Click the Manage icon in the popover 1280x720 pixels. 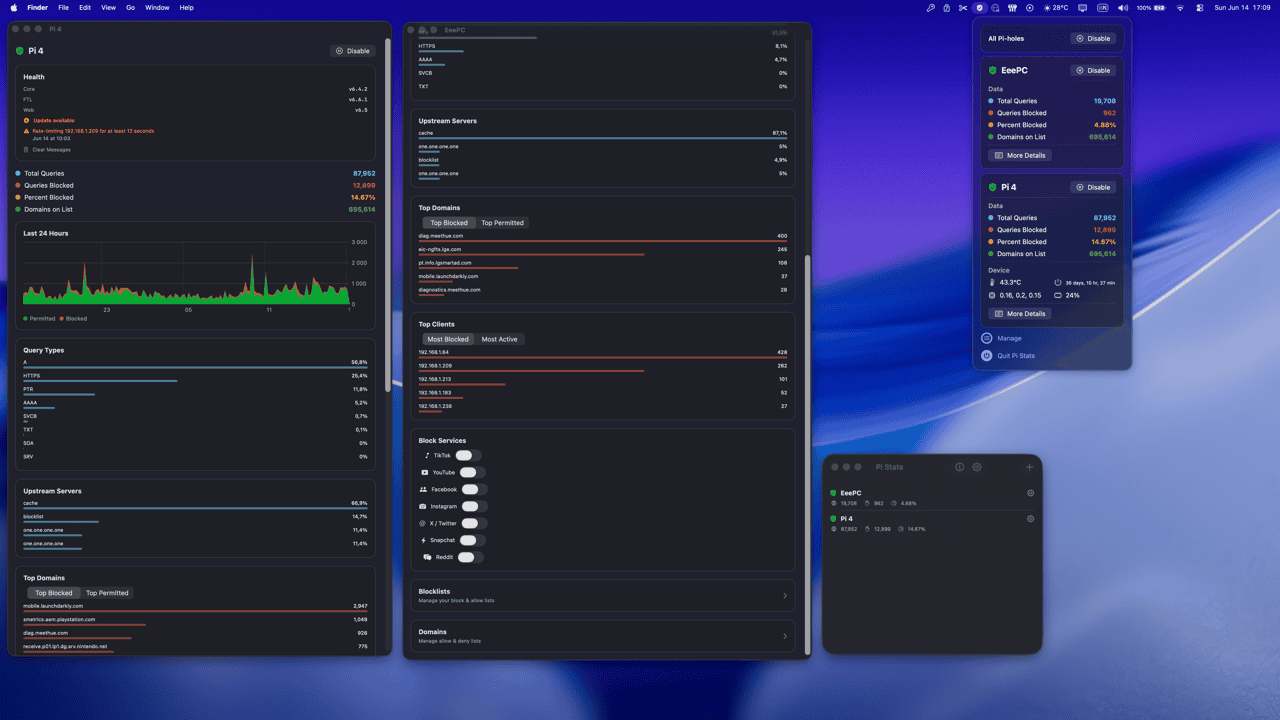click(x=987, y=338)
